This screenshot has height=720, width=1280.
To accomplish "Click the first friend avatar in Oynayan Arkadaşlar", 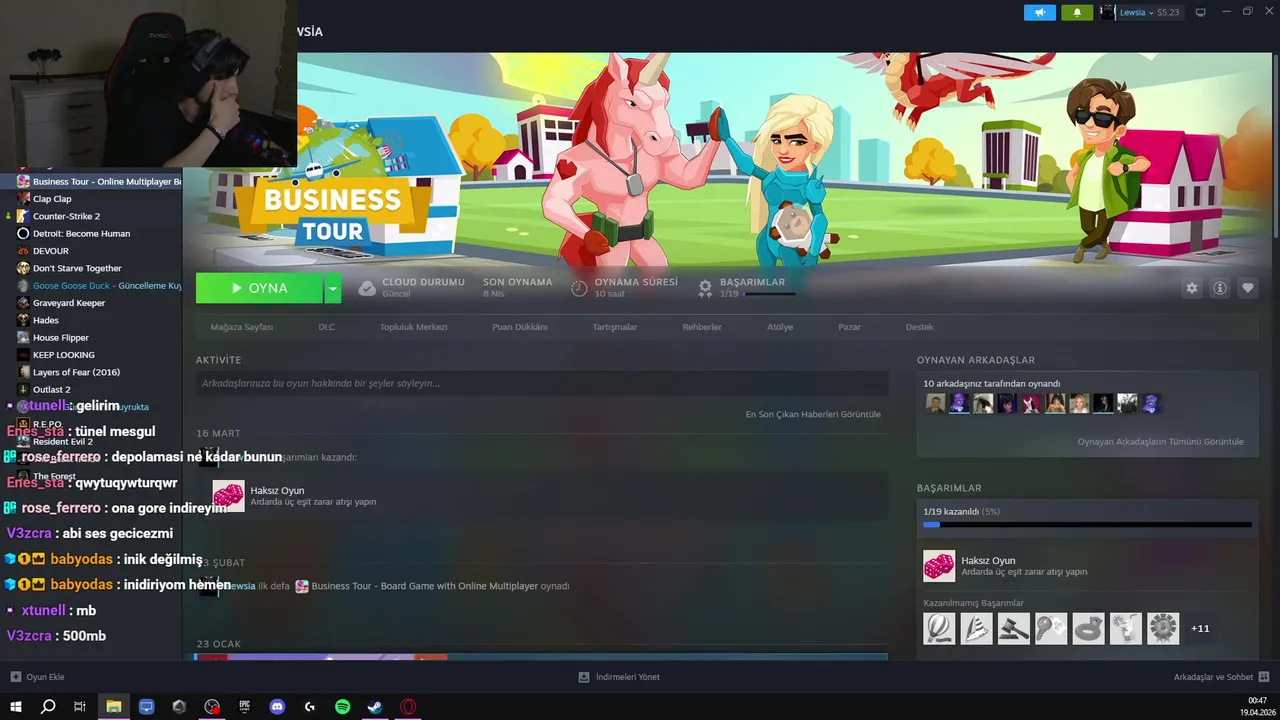I will [x=935, y=403].
